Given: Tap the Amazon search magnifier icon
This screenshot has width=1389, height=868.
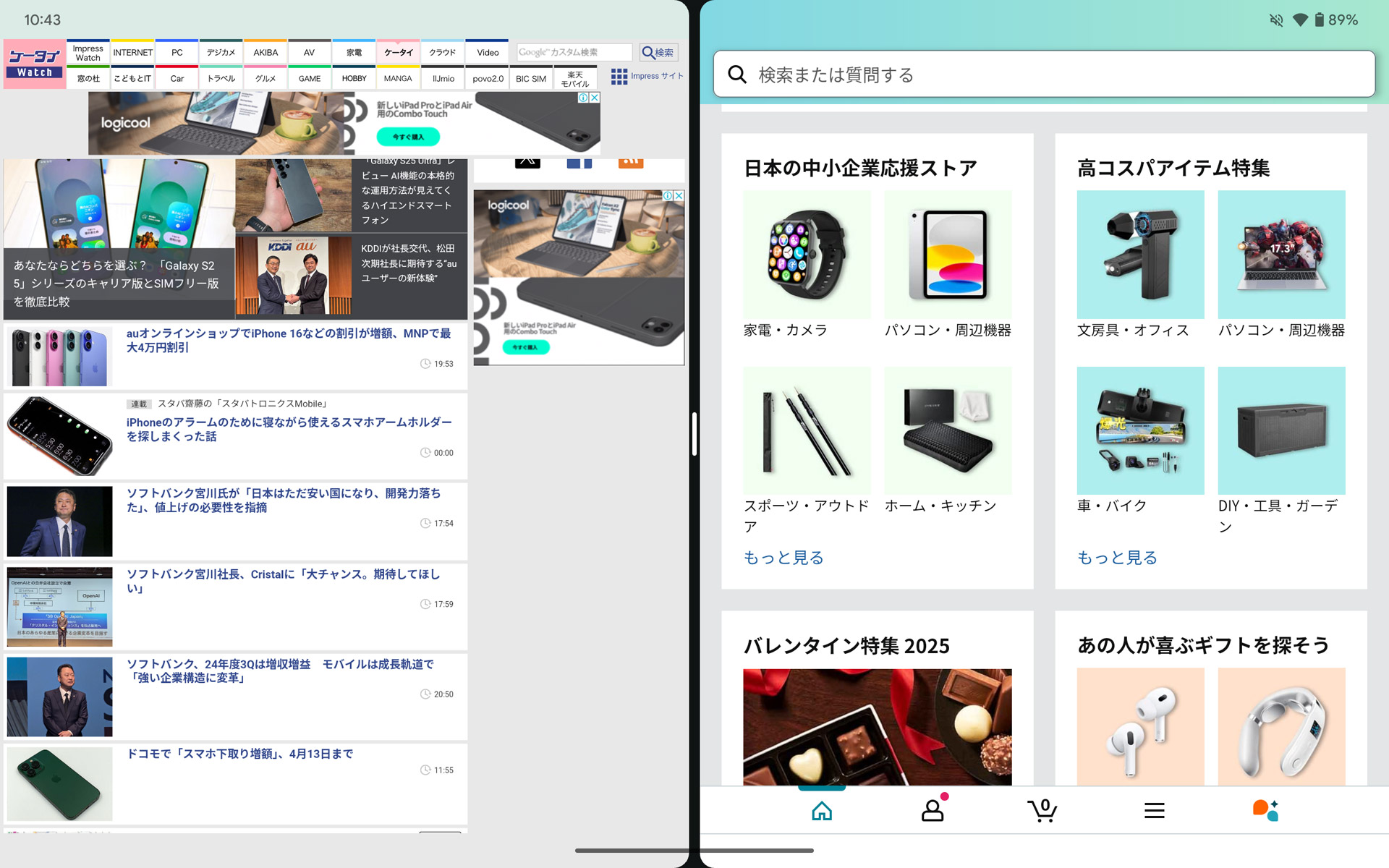Looking at the screenshot, I should [x=737, y=75].
